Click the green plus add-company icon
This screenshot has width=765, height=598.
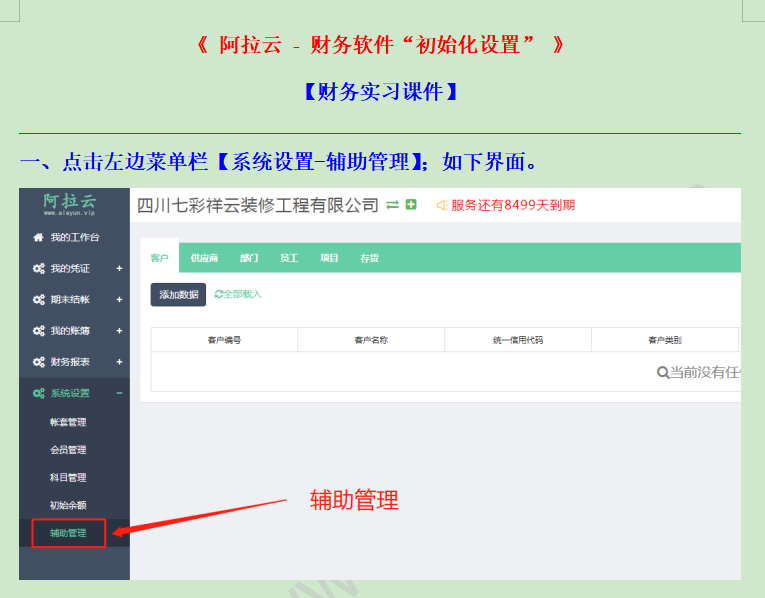coord(411,204)
